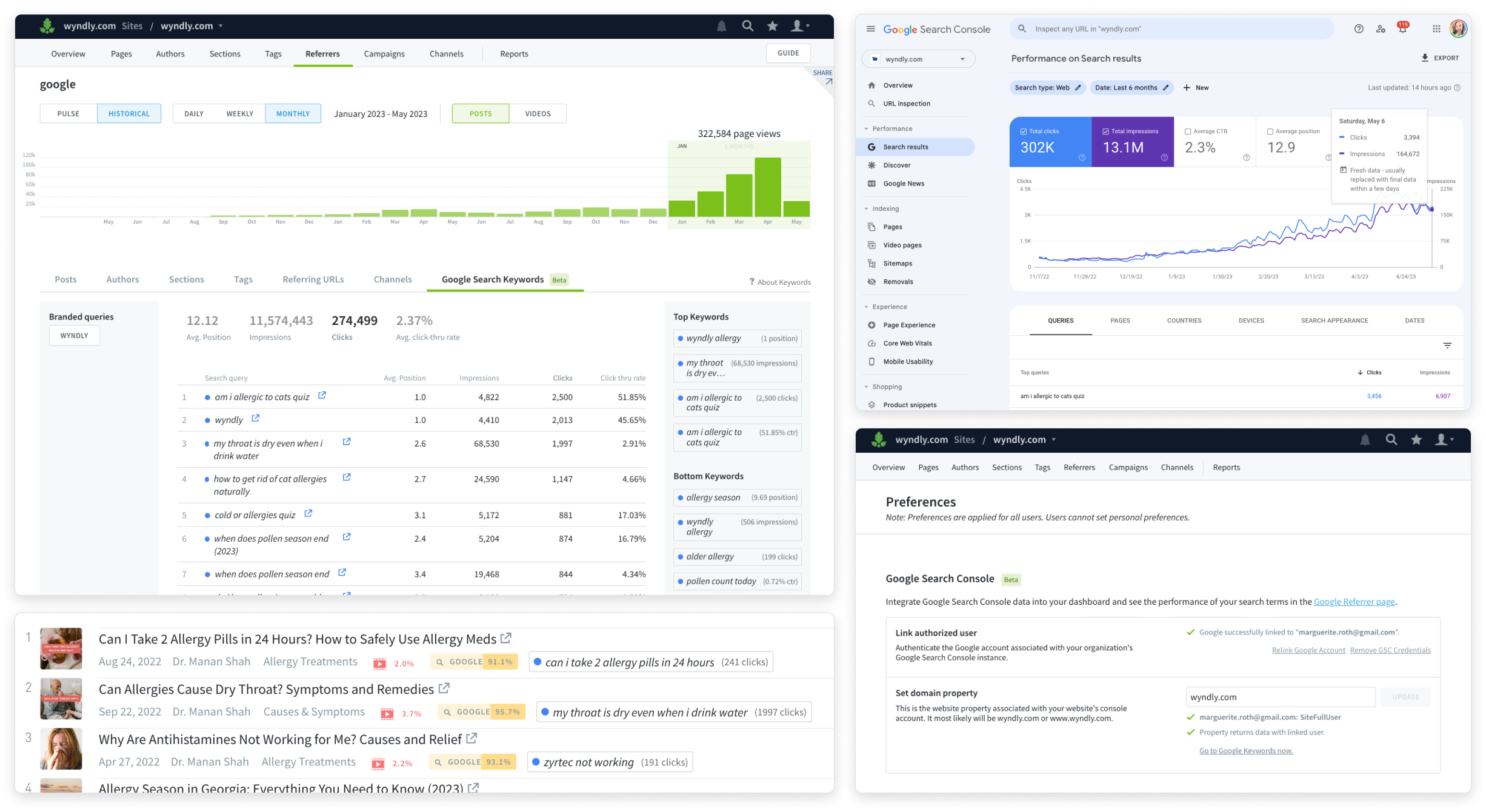Edit Search type: Web filter chip

1047,88
